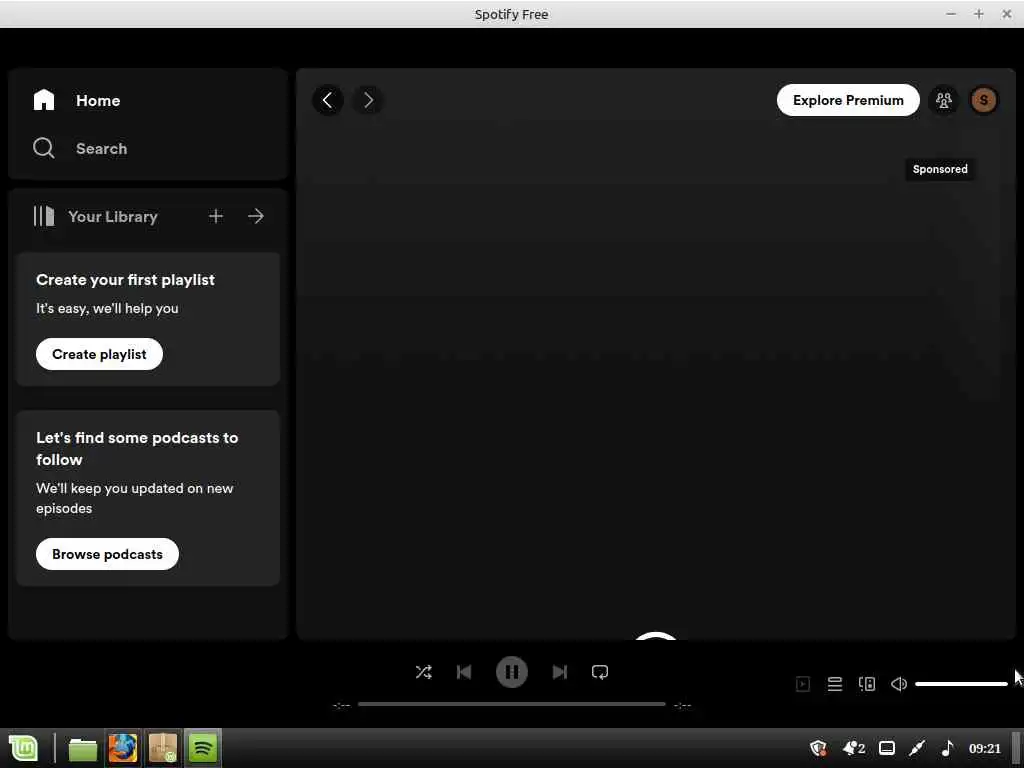Image resolution: width=1024 pixels, height=768 pixels.
Task: Click the display tray icon
Action: click(887, 748)
